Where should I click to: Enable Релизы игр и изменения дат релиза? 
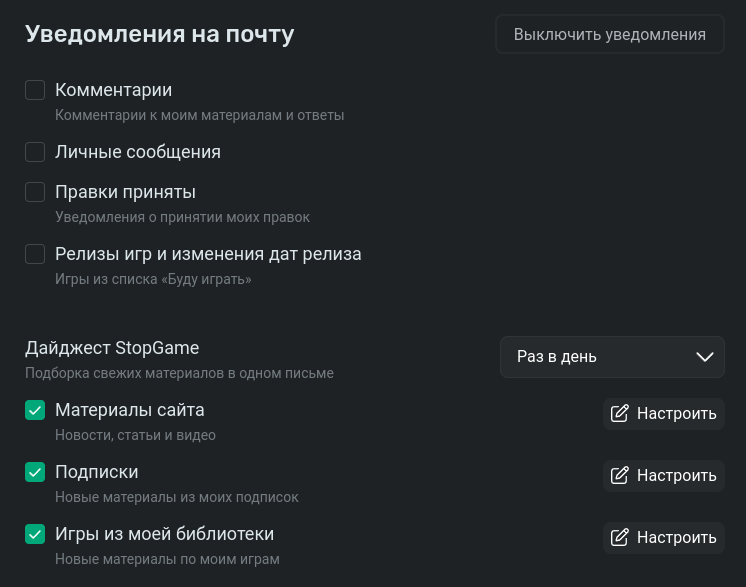[x=35, y=254]
